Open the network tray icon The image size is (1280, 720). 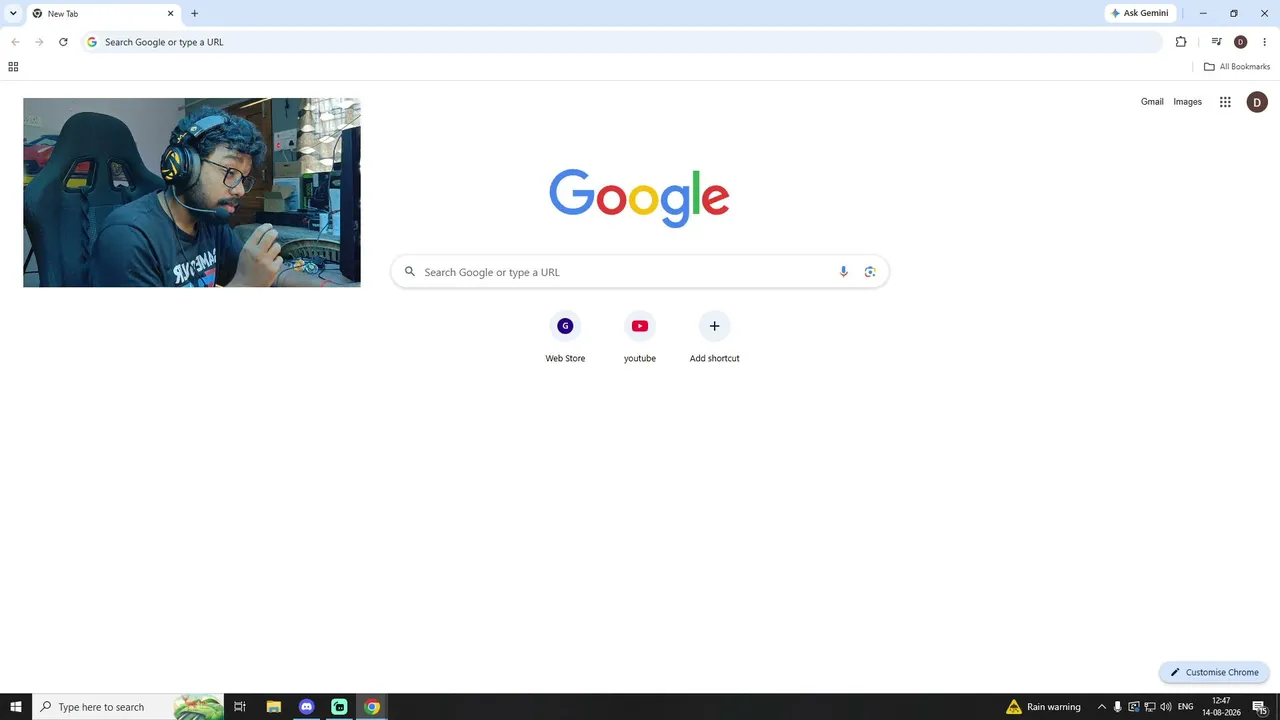(1150, 707)
